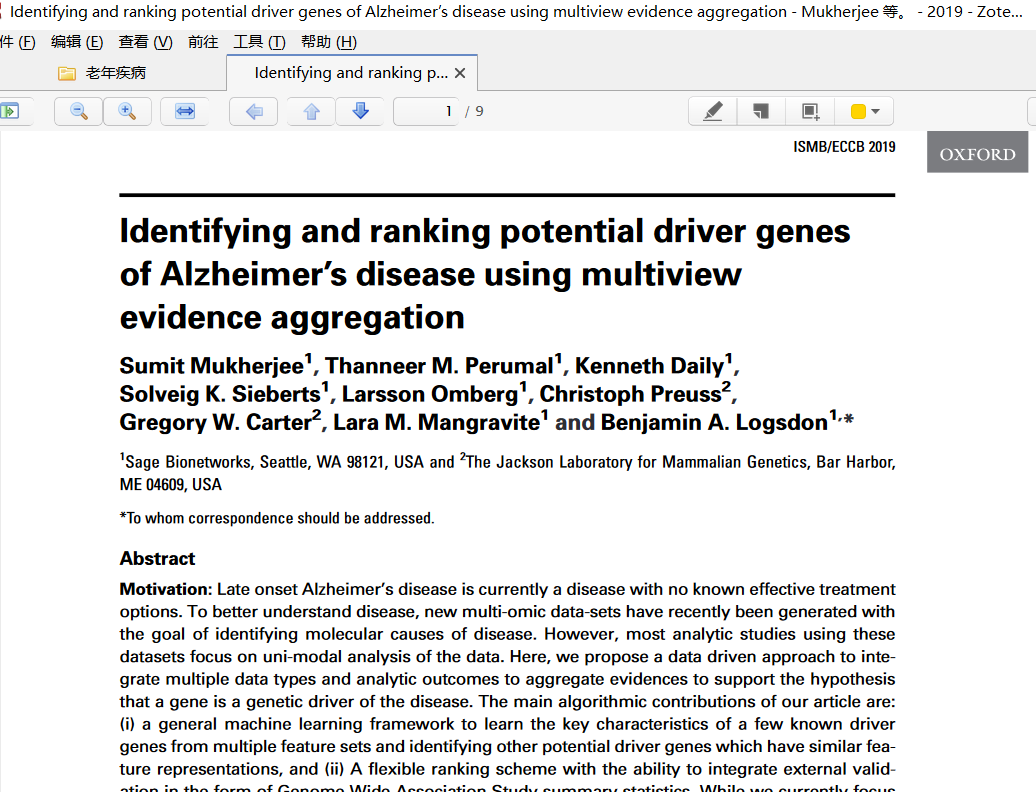This screenshot has height=792, width=1036.
Task: Click author name 'Lara M. Mangravite'
Action: (x=436, y=421)
